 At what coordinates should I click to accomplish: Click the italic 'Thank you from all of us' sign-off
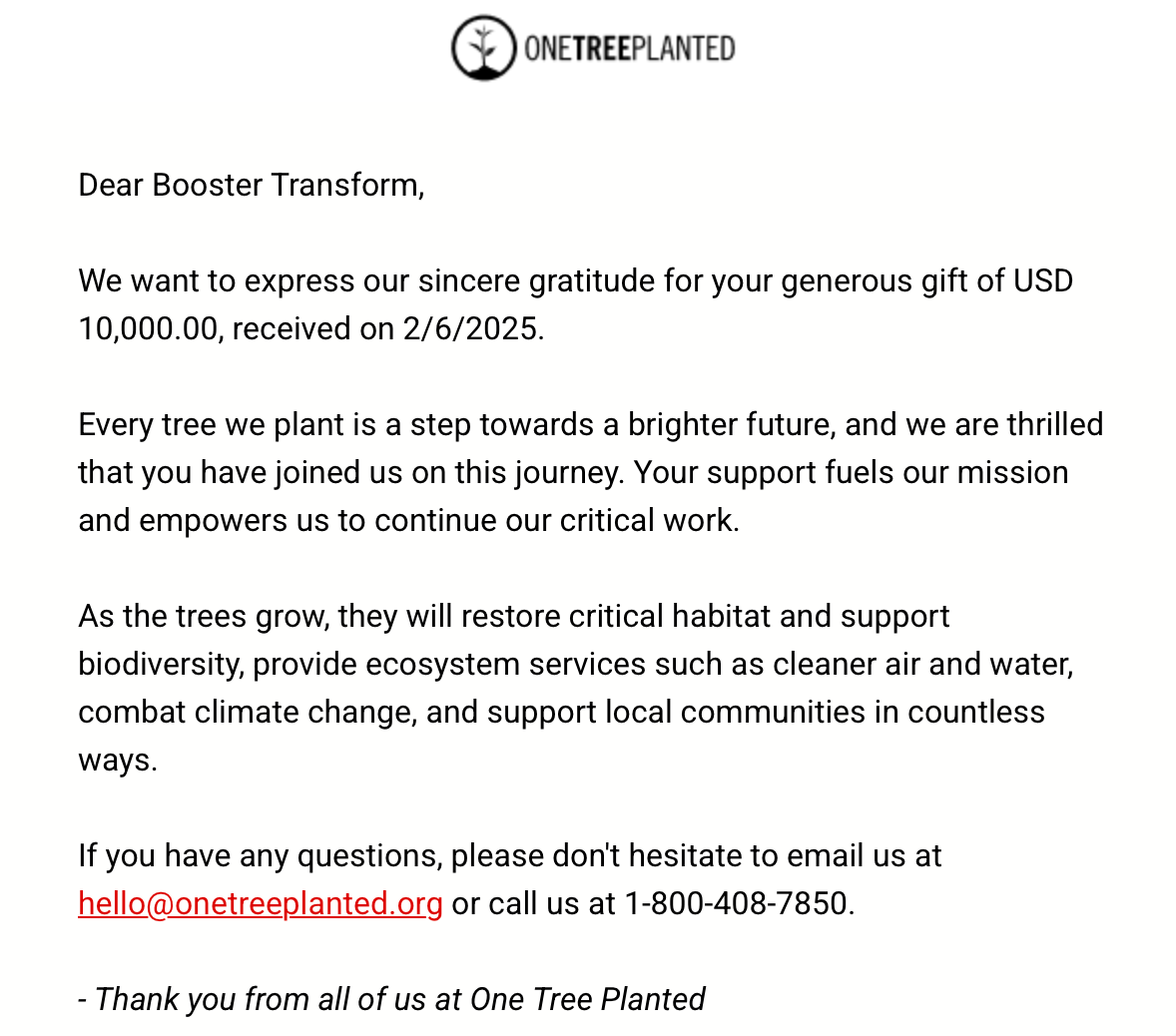tap(261, 1000)
